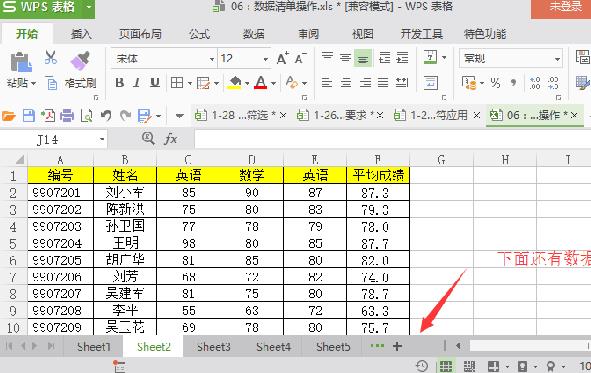Click decrease decimal places icon
Viewport: 591px width, 373px height.
click(x=553, y=83)
